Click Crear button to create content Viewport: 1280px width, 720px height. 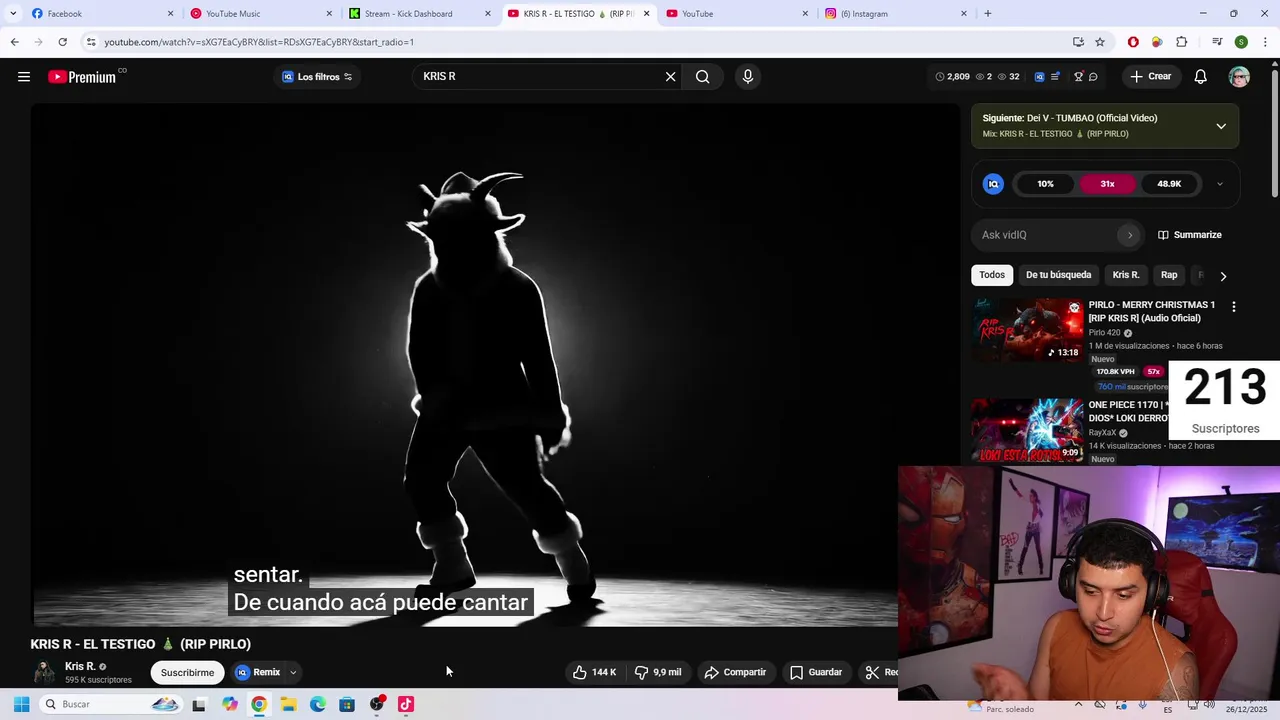1151,77
